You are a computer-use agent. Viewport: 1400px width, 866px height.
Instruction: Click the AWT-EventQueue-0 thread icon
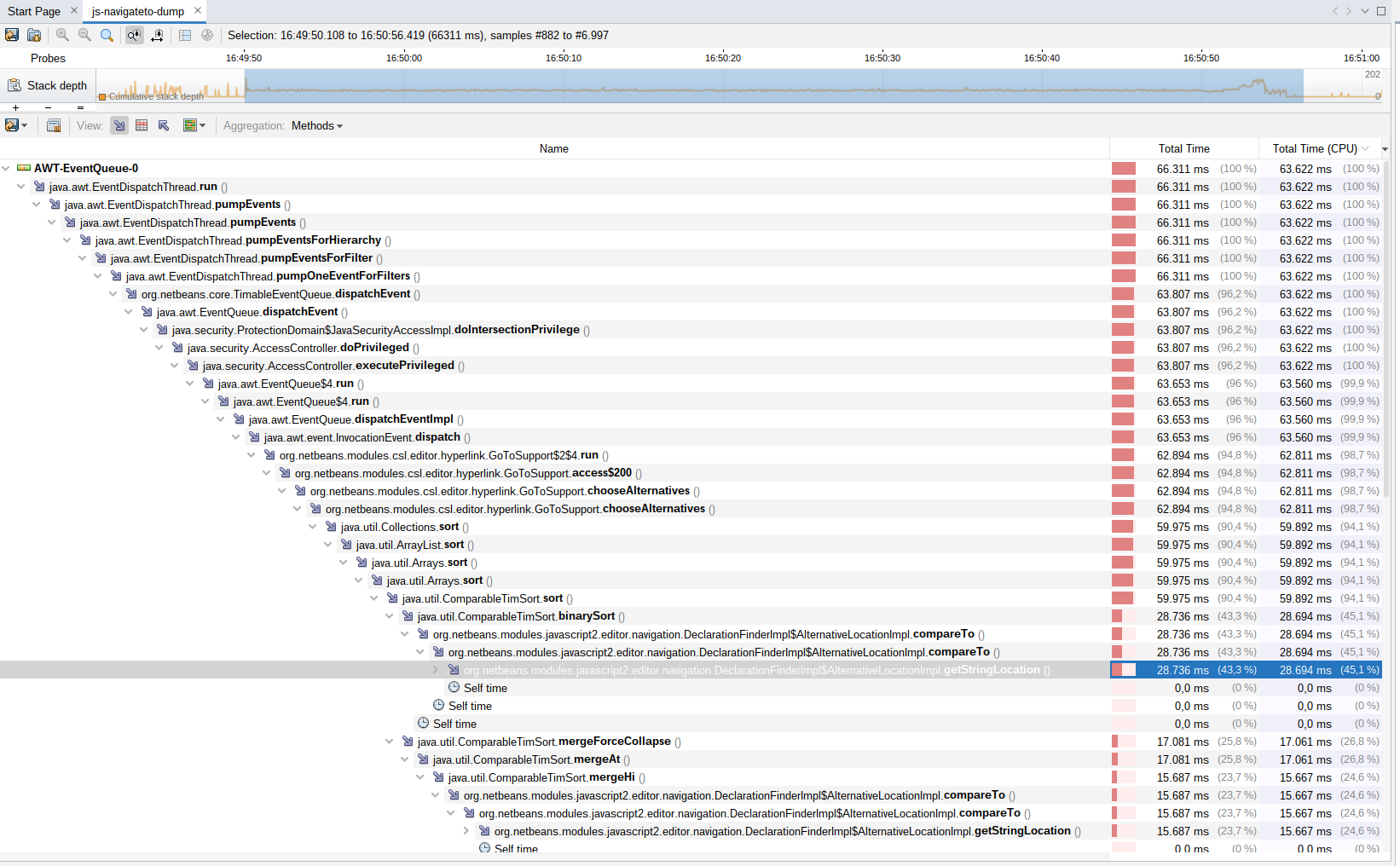(x=24, y=168)
